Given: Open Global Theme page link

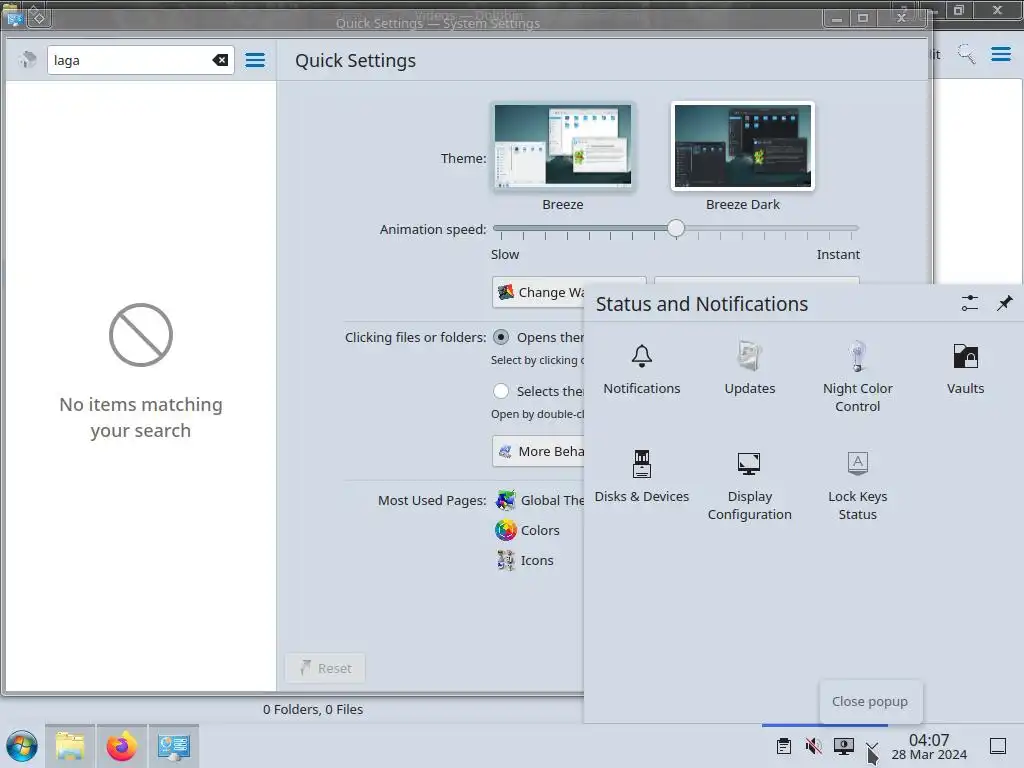Looking at the screenshot, I should point(539,500).
